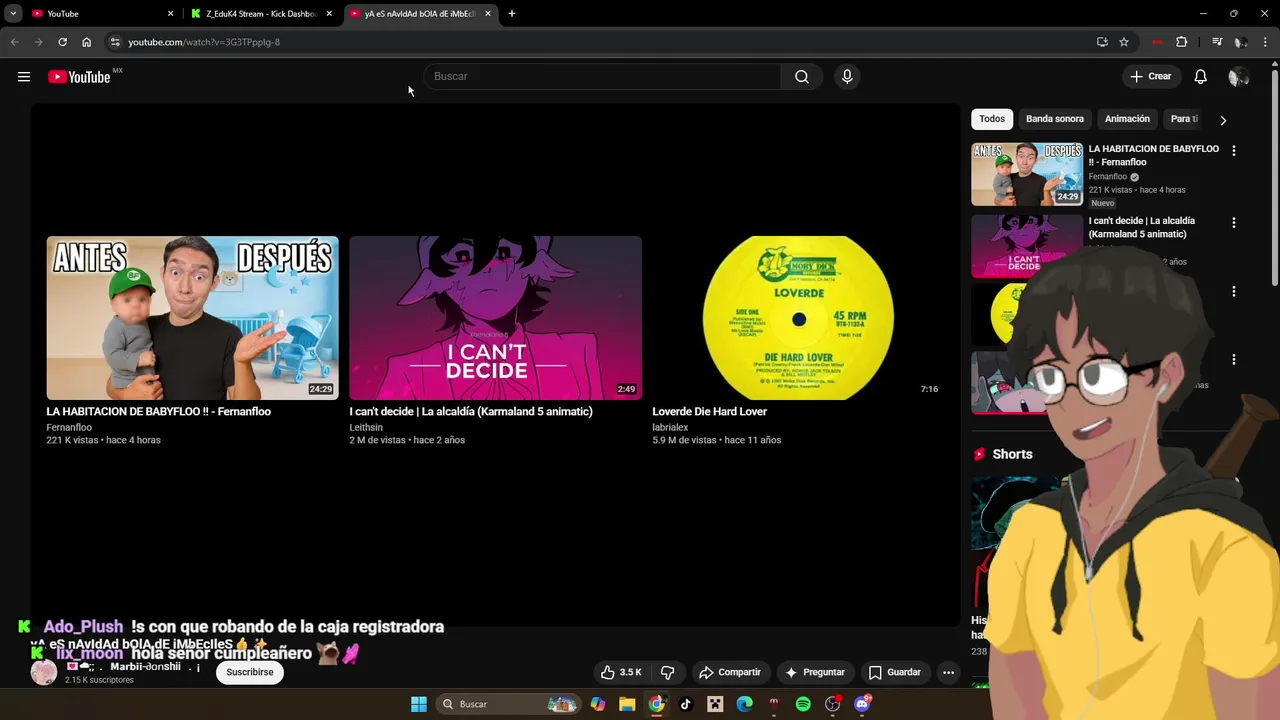The image size is (1280, 720).
Task: Play endscreen video LA HABITACION DE BABYFLOO thumbnail
Action: pos(192,318)
